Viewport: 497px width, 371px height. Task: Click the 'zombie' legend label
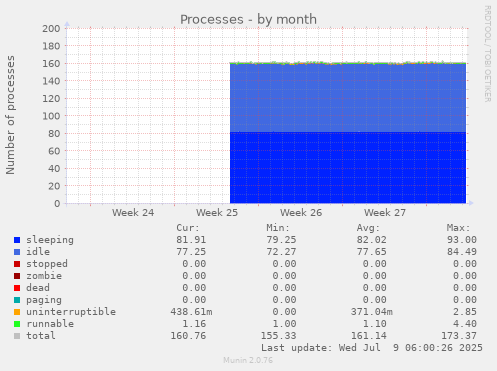click(x=44, y=276)
